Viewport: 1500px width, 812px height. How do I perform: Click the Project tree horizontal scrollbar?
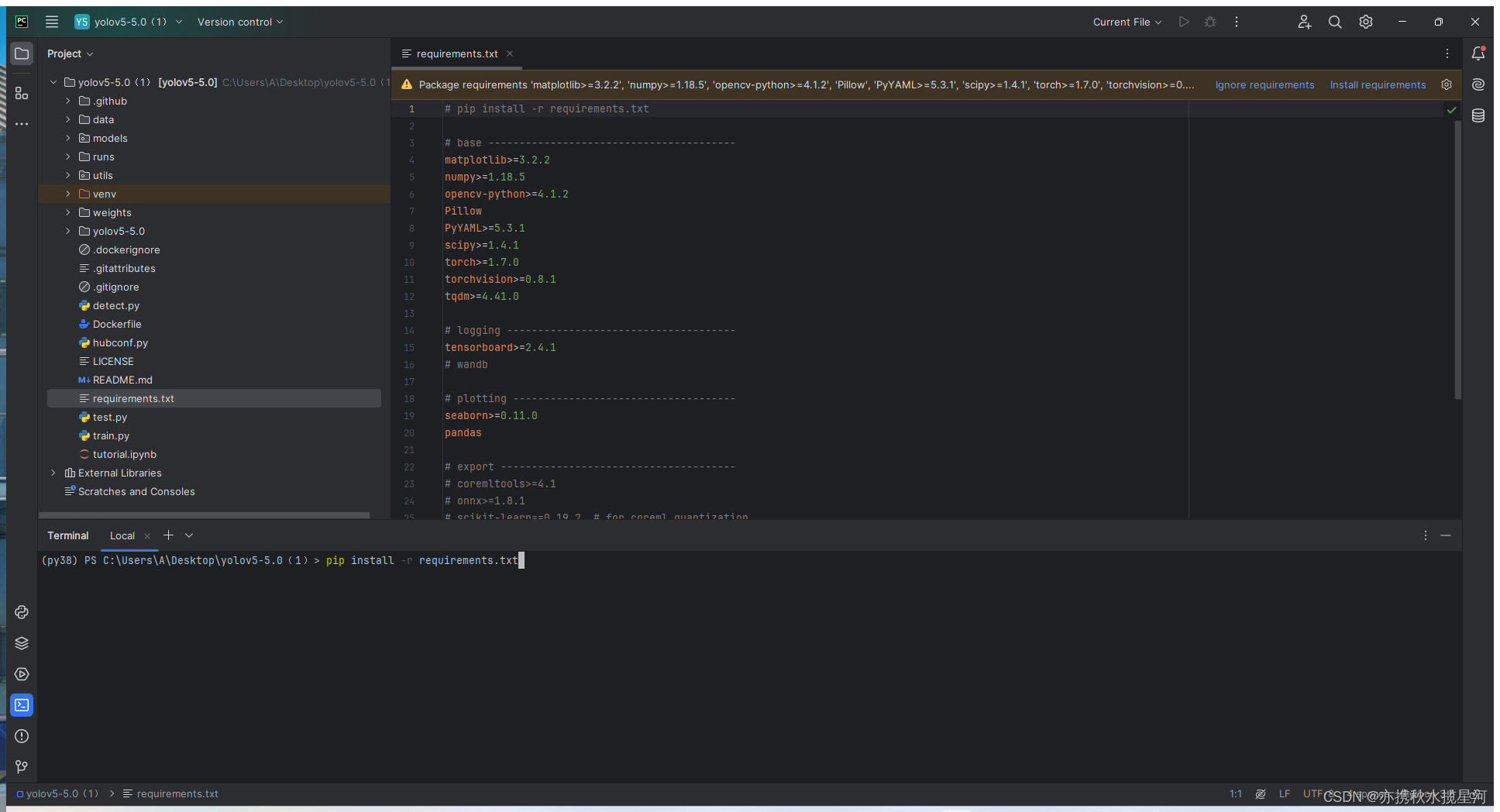click(204, 514)
